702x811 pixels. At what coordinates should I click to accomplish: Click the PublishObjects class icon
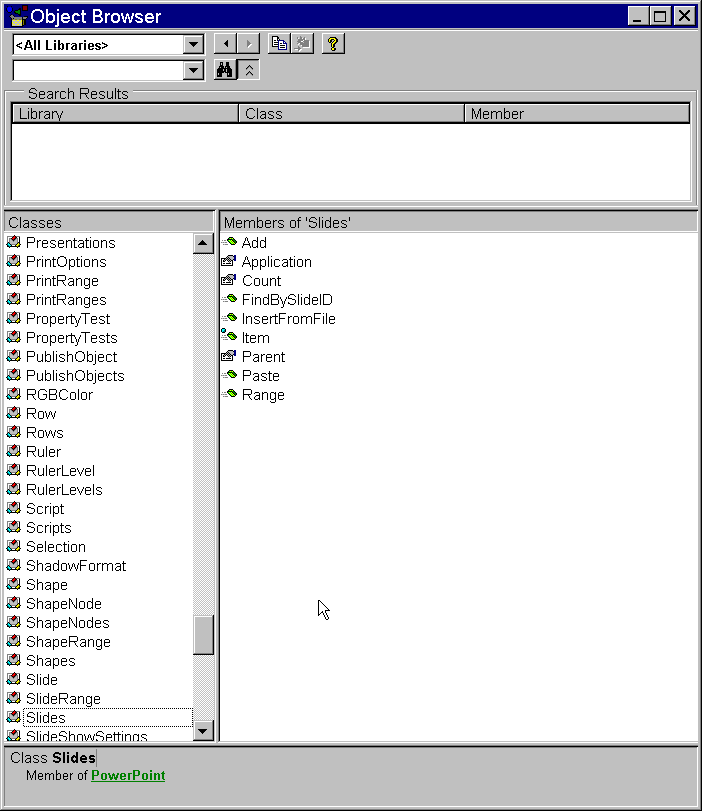(14, 375)
